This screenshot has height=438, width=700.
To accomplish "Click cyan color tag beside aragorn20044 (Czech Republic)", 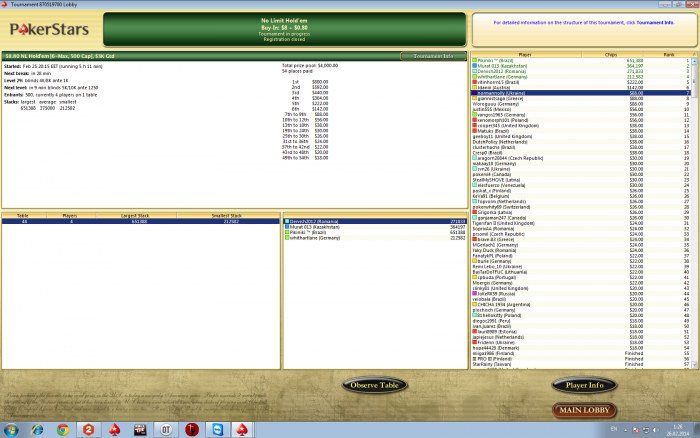I will [x=475, y=158].
